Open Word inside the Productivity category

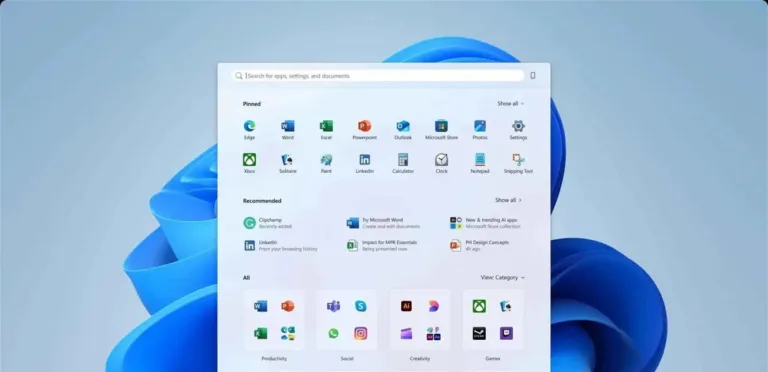pos(261,306)
